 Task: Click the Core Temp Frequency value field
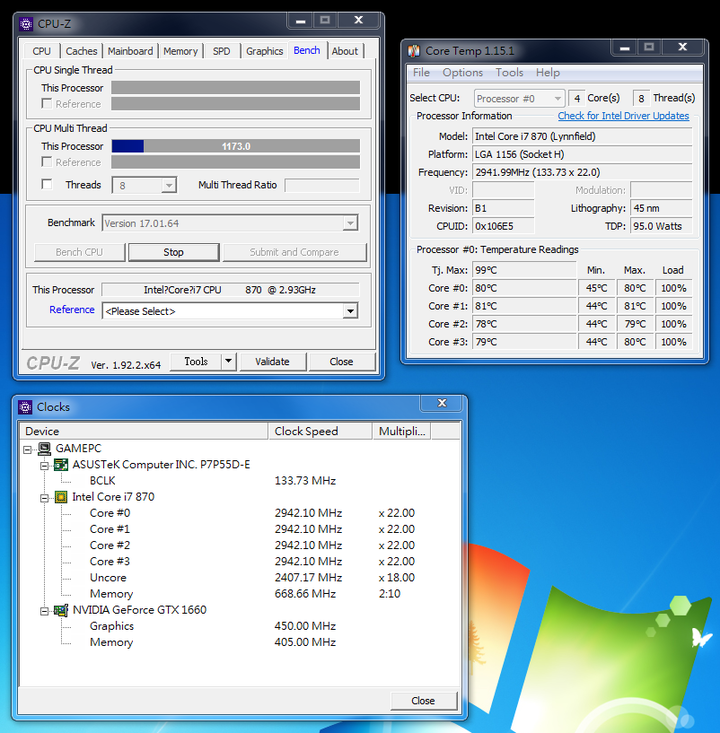[x=582, y=172]
